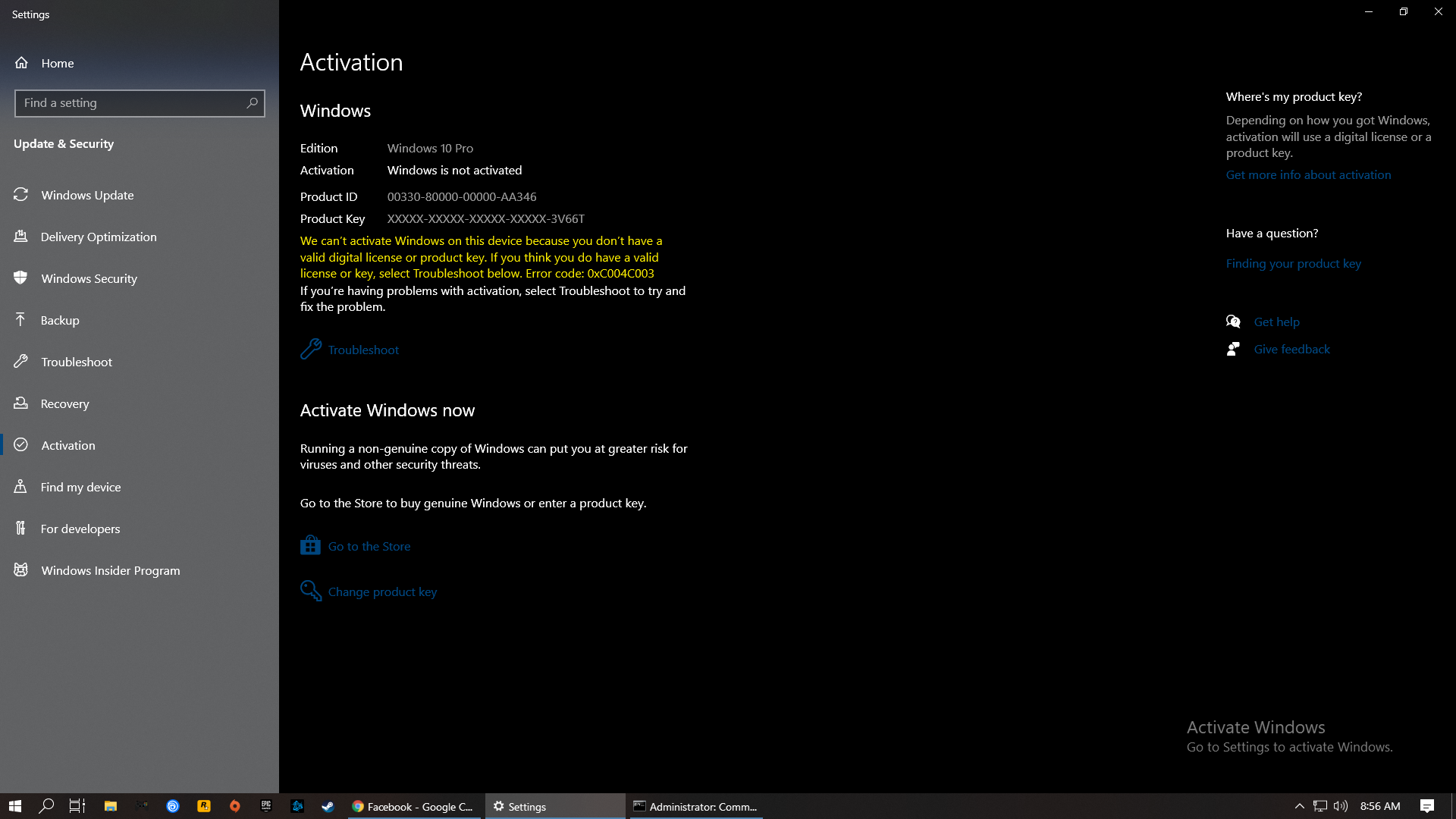1456x819 pixels.
Task: Click Get help link
Action: tap(1276, 322)
